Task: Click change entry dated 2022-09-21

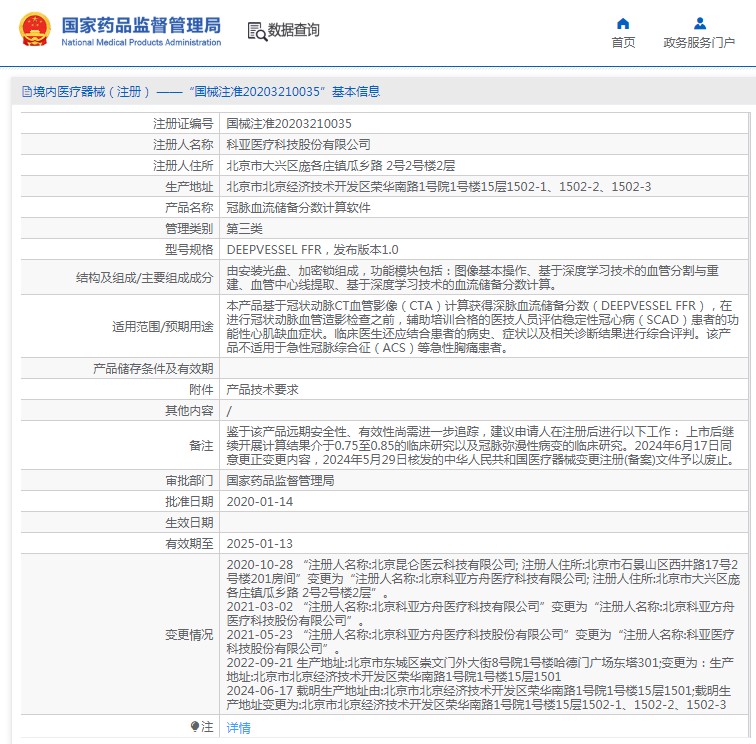Action: [x=480, y=670]
